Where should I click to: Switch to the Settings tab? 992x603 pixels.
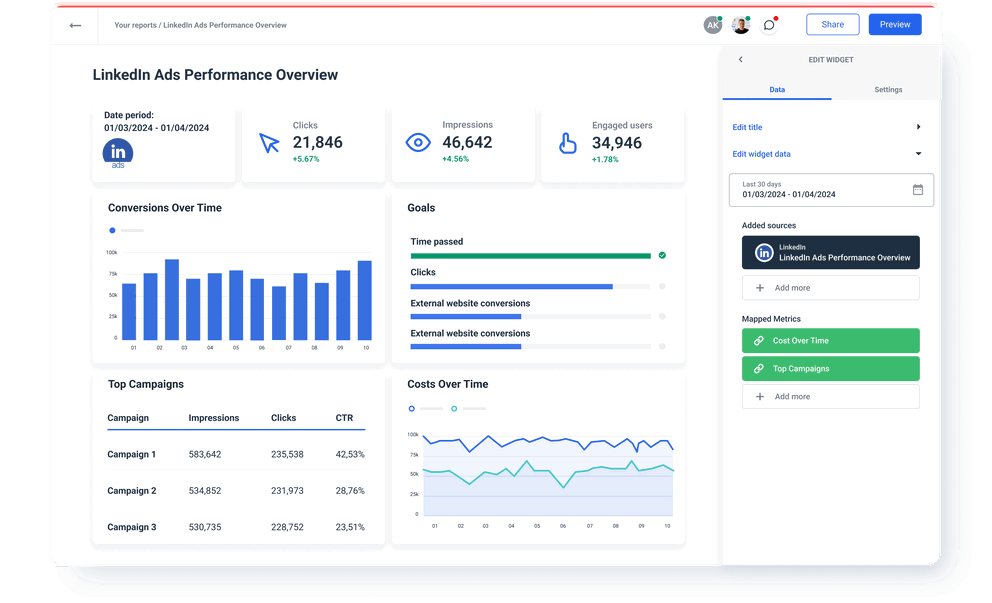888,89
